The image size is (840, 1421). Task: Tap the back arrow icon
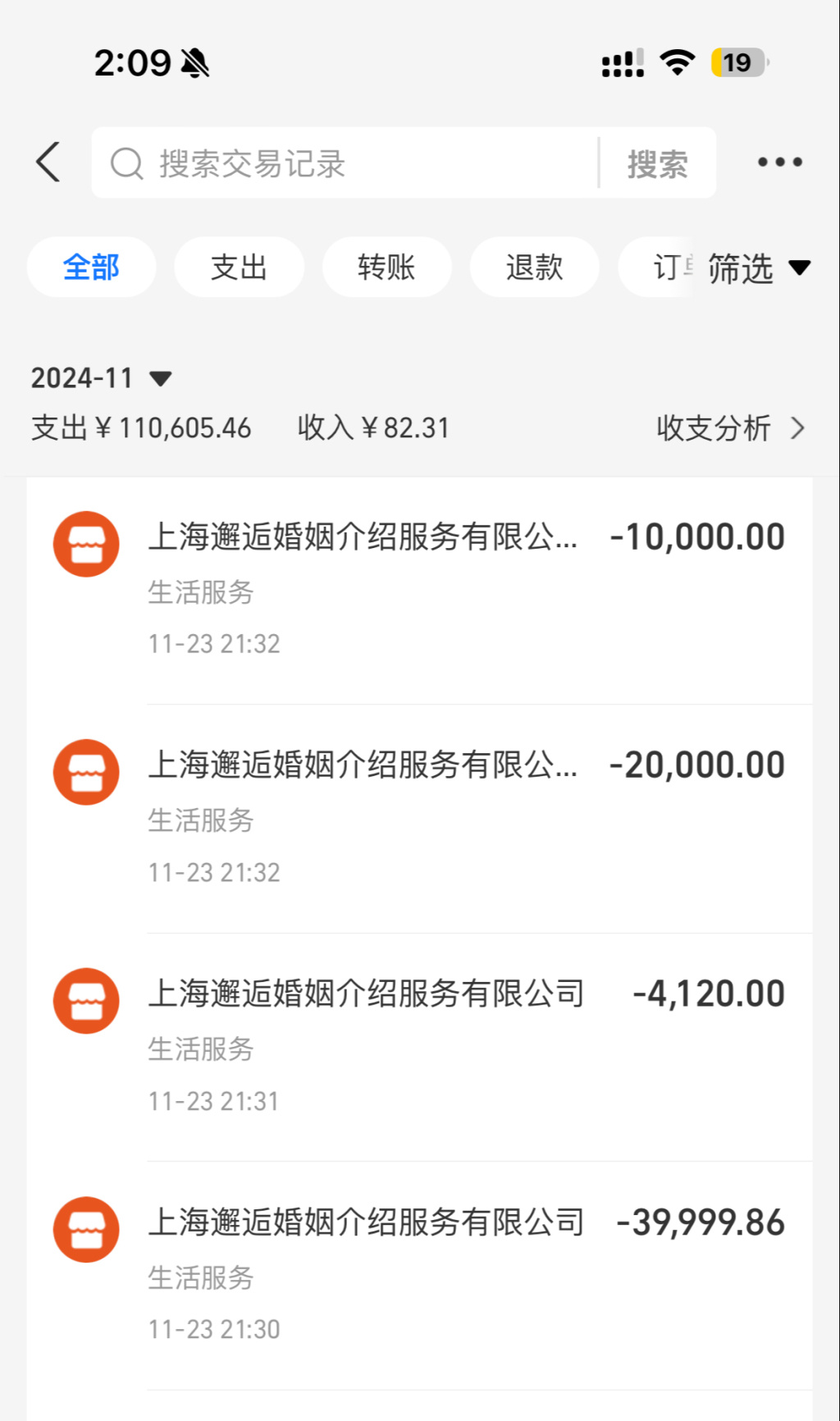pos(48,162)
